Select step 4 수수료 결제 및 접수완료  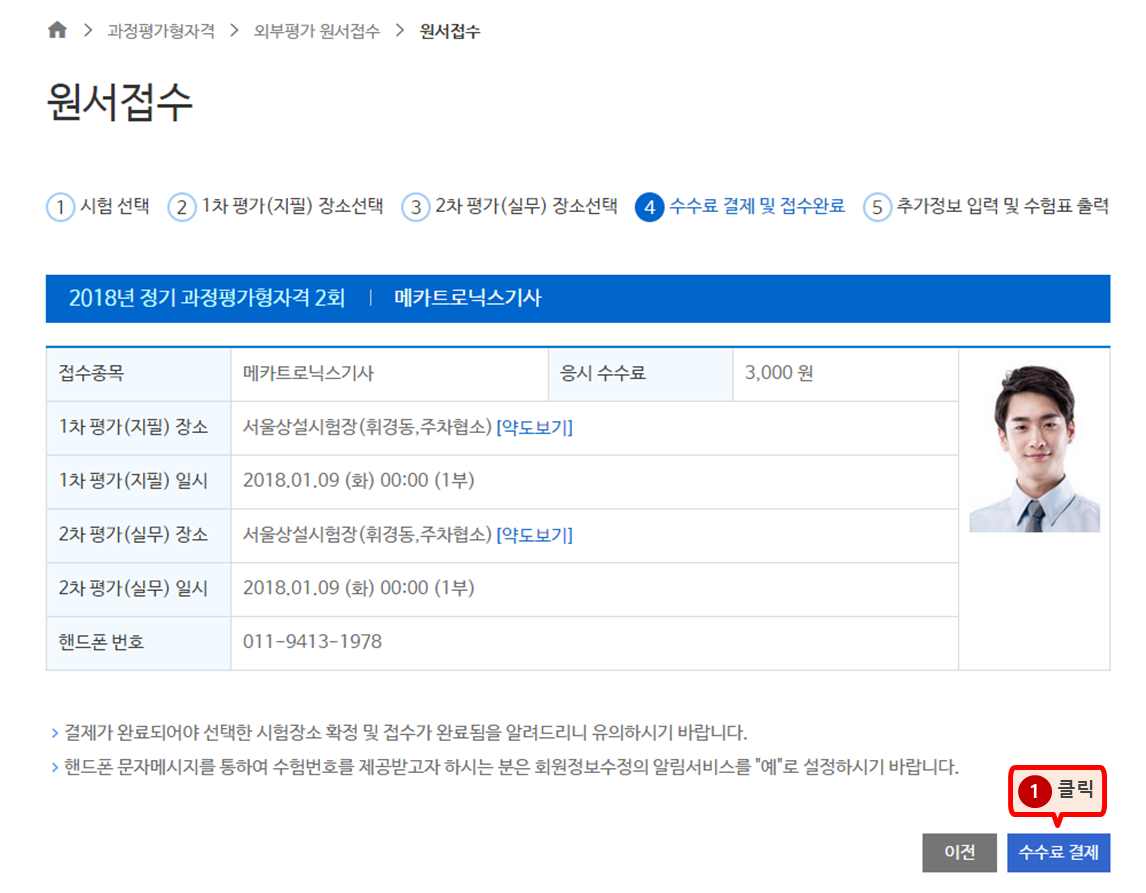(740, 207)
